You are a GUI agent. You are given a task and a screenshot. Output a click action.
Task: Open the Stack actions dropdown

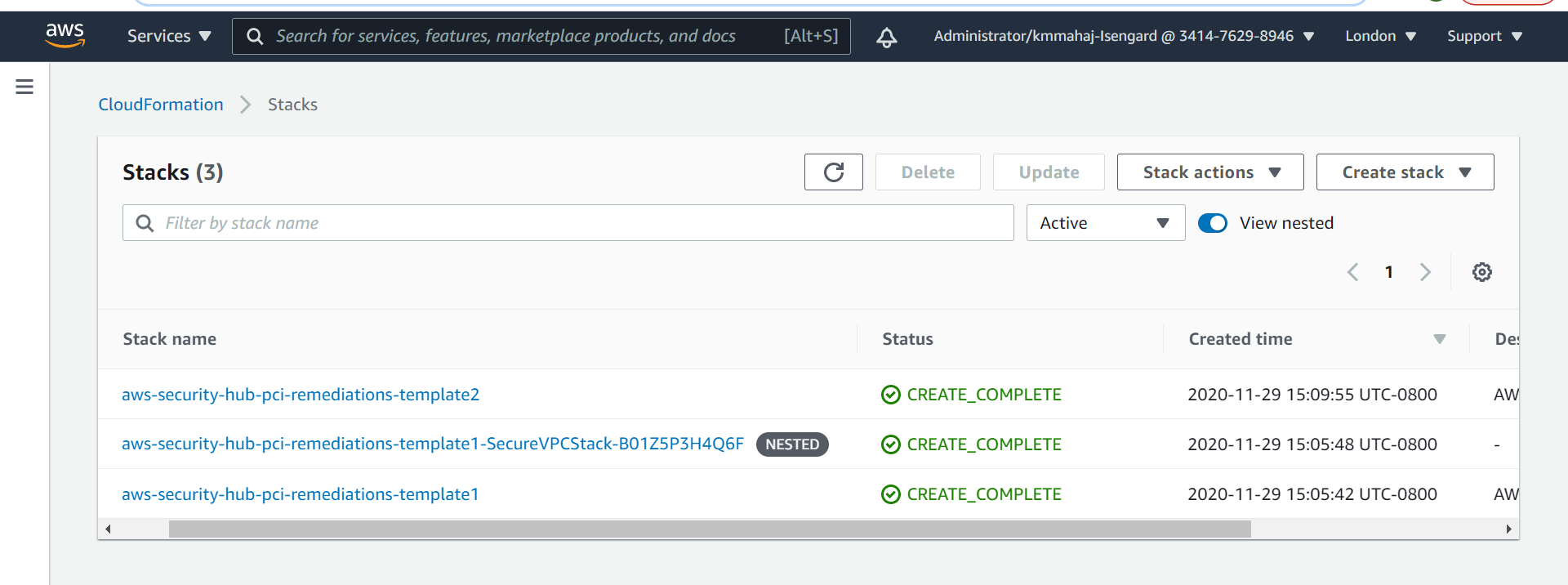1210,172
